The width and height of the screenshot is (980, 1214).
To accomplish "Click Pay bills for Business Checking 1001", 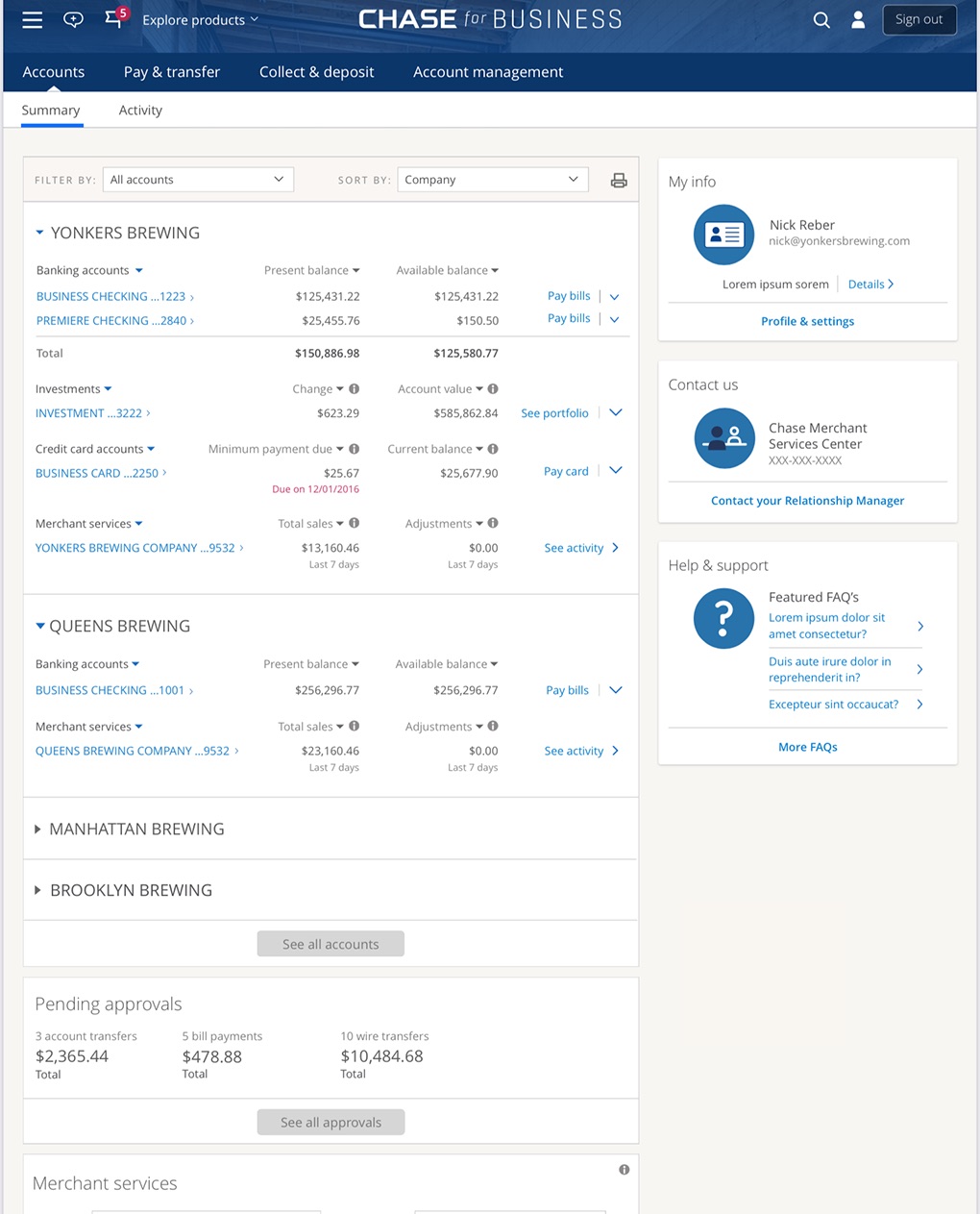I will (567, 690).
